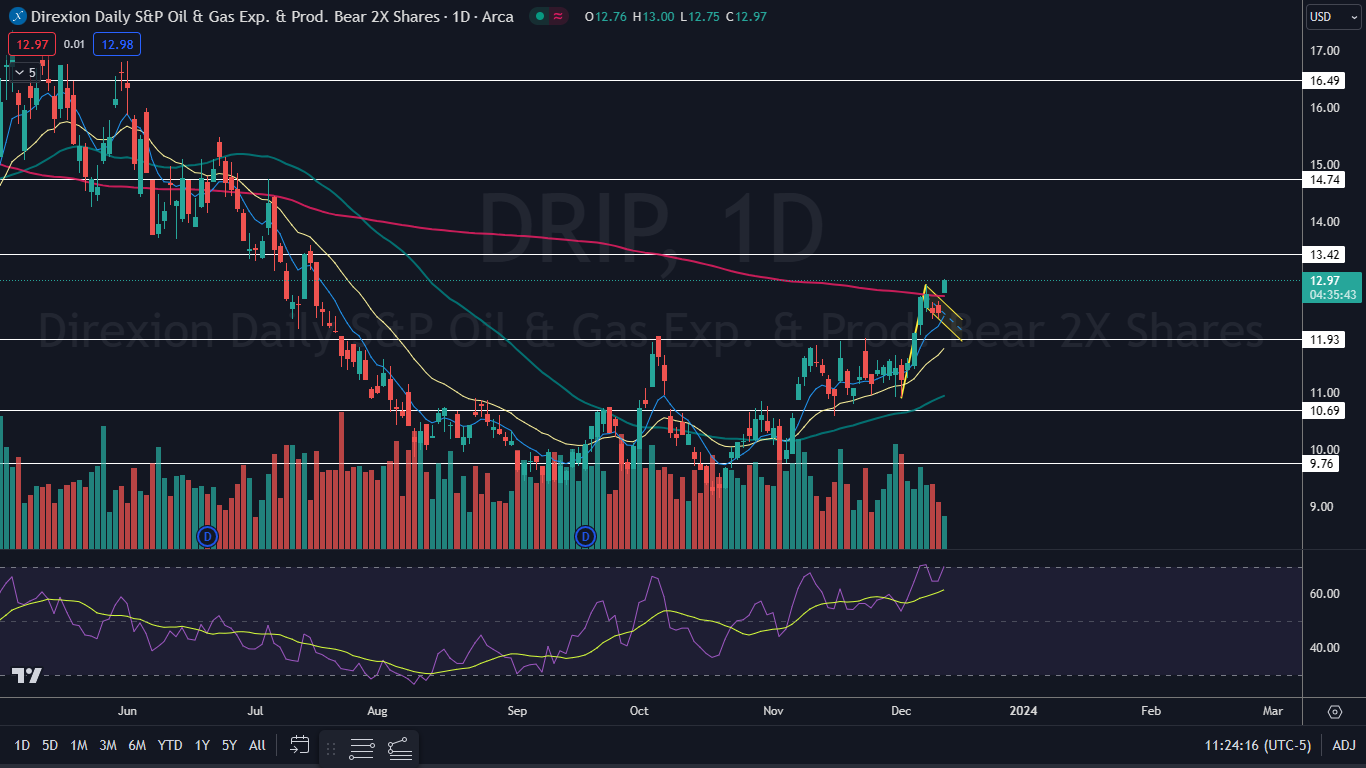Screen dimensions: 1366x768
Task: Open timezone menu showing 11:24:16 (UTC-5)
Action: click(x=1257, y=745)
